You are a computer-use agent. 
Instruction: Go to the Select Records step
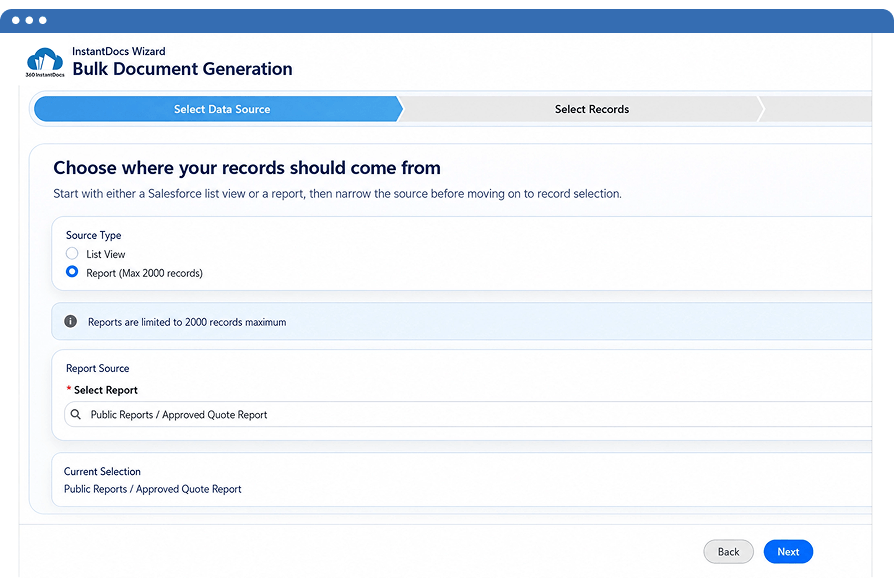[x=582, y=109]
